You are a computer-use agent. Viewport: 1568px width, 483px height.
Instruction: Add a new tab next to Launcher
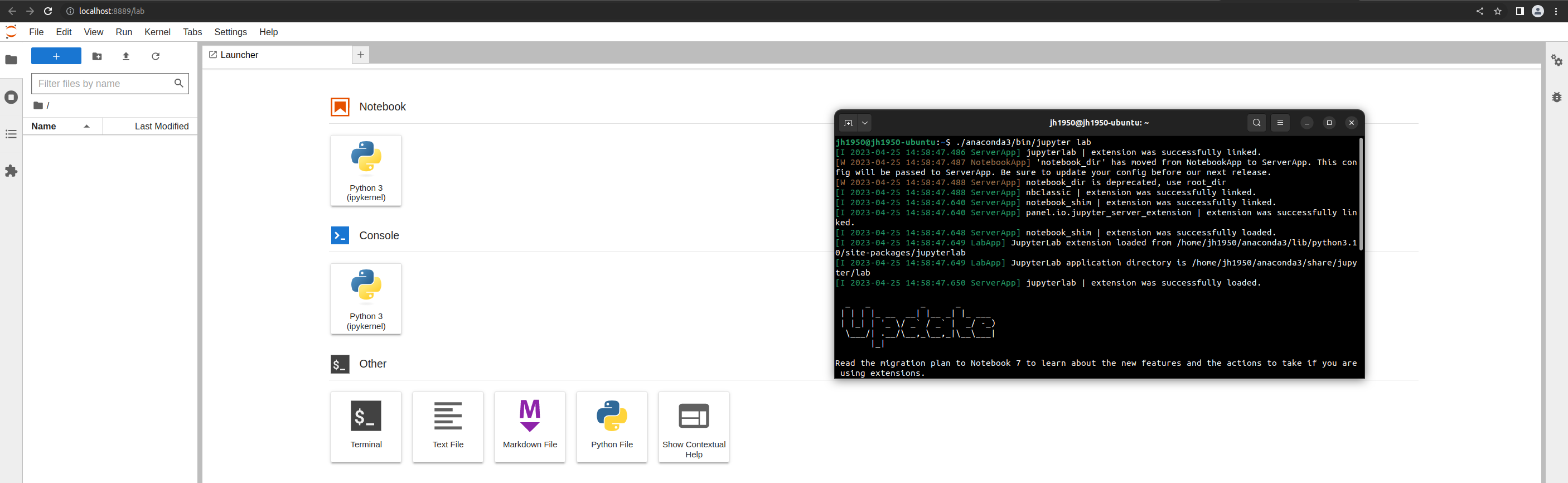360,55
